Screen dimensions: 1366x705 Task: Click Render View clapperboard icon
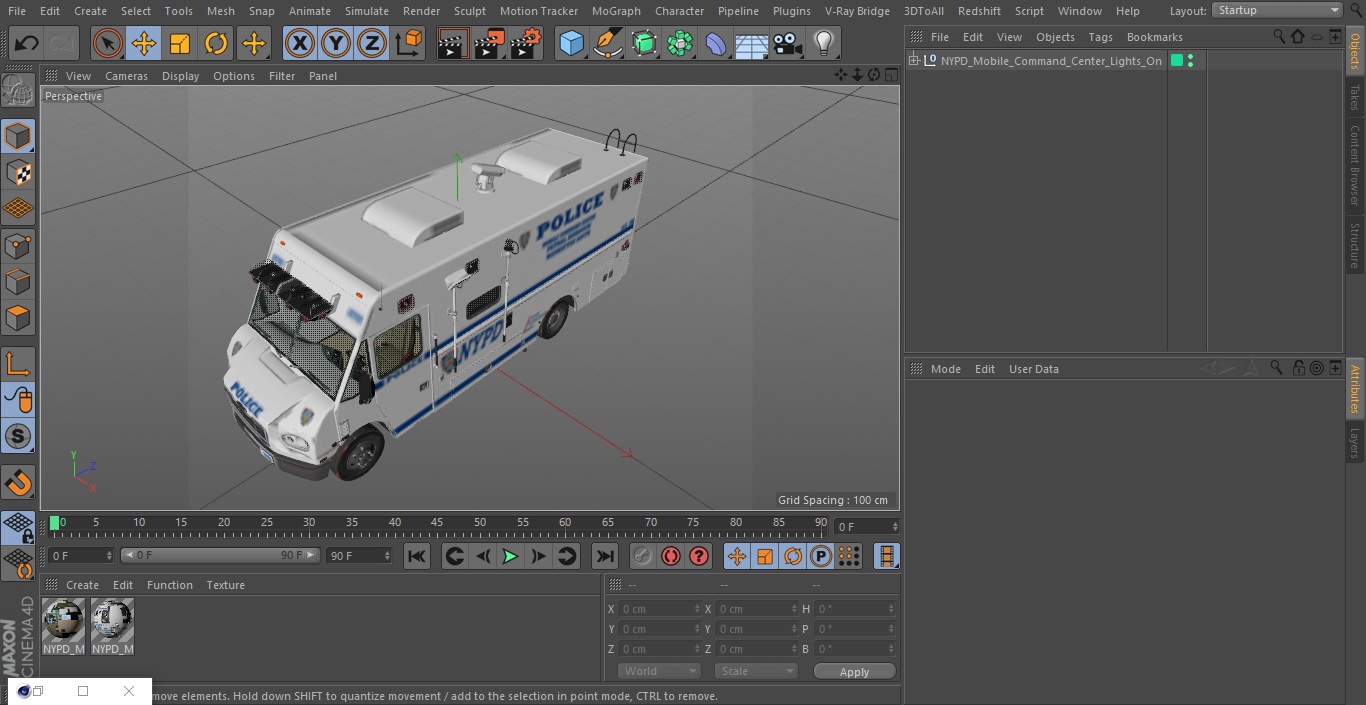pos(453,43)
